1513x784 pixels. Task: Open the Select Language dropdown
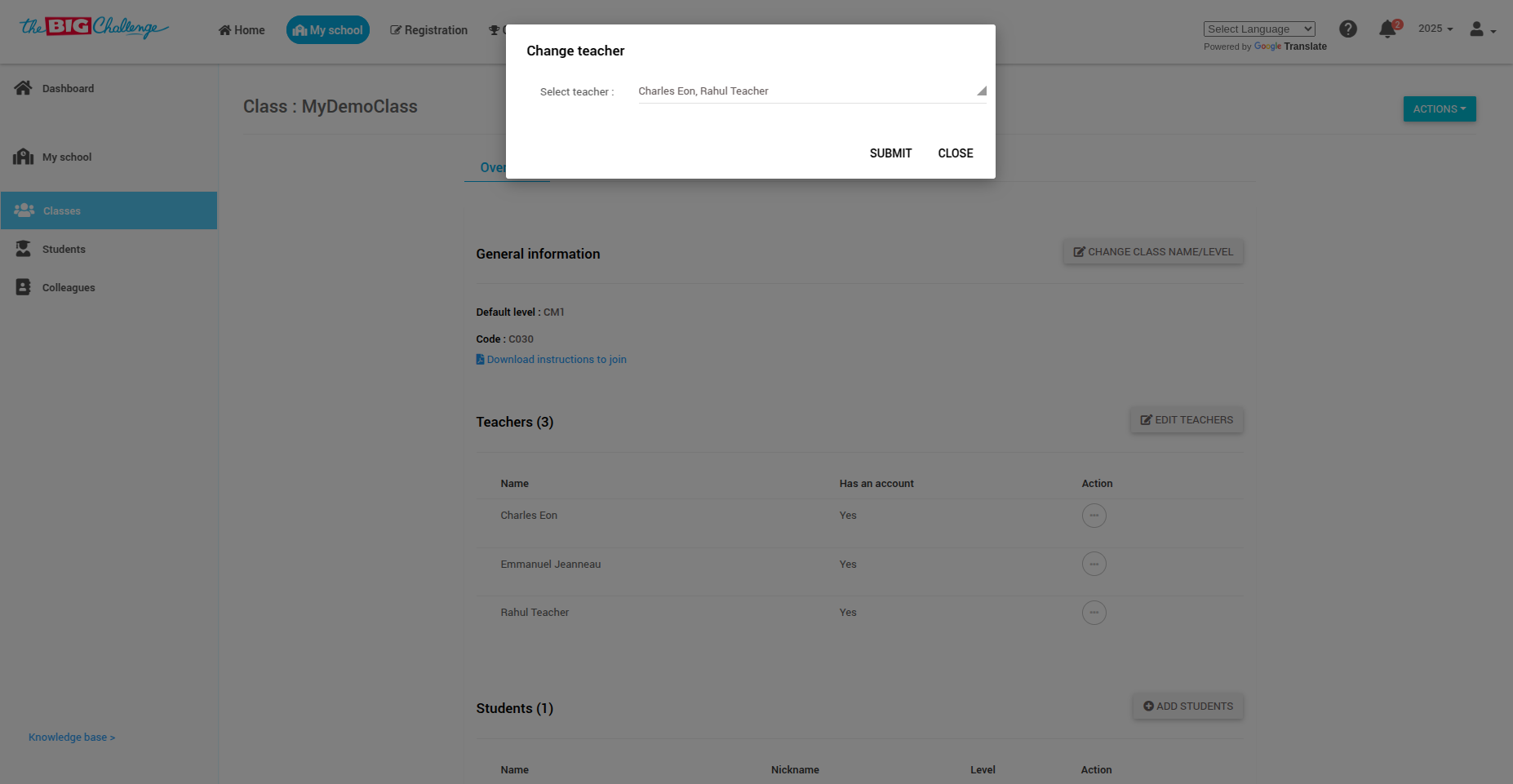coord(1259,29)
